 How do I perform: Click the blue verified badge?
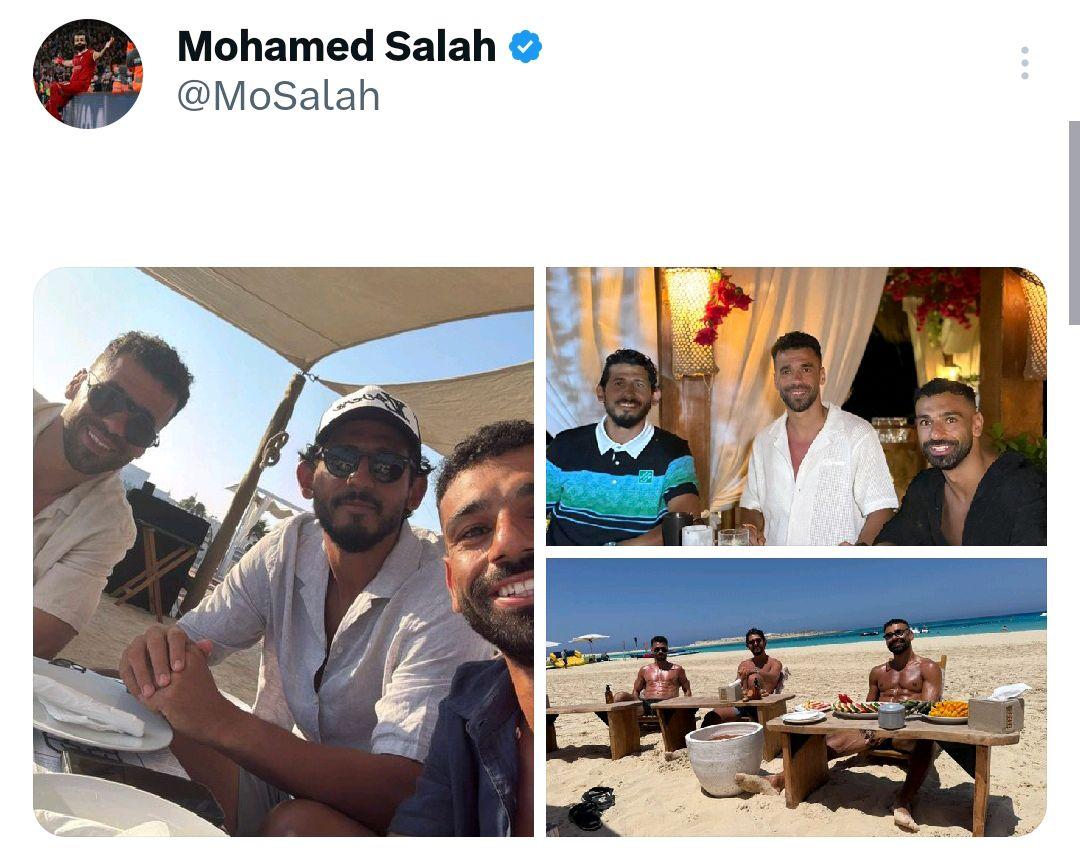coord(525,47)
